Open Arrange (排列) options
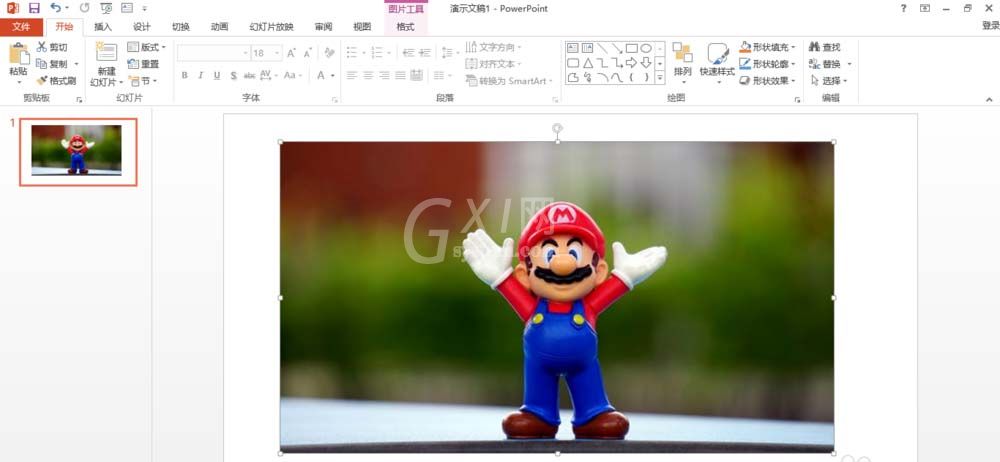 [x=682, y=64]
